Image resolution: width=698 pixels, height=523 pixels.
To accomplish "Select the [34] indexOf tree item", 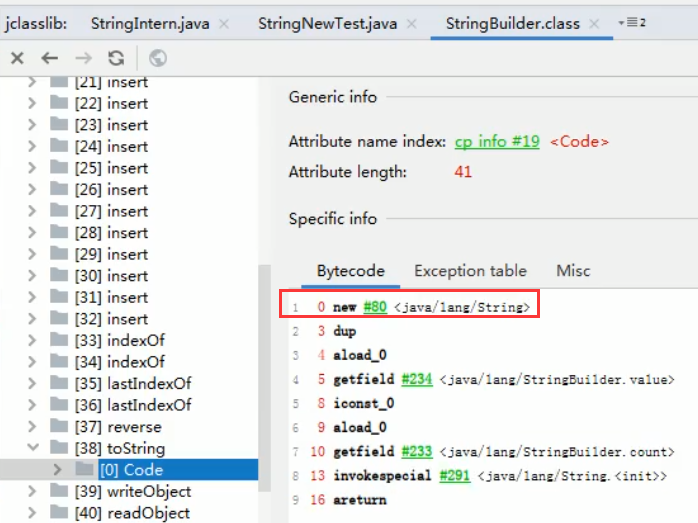I will (x=120, y=362).
